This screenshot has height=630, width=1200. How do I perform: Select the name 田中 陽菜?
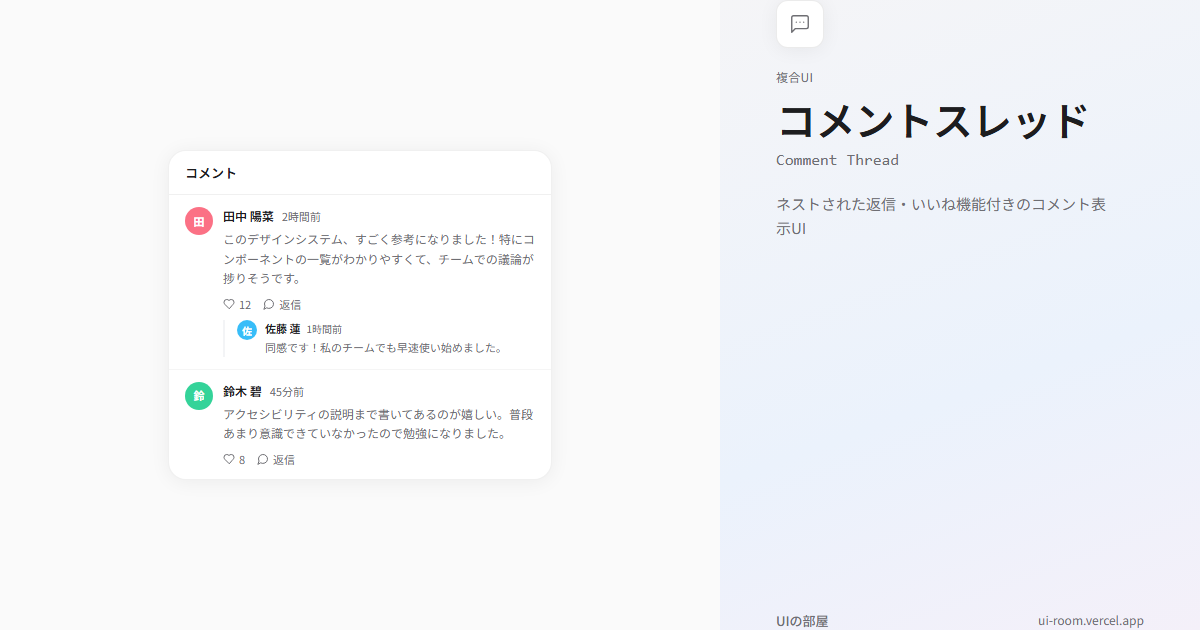pyautogui.click(x=248, y=216)
